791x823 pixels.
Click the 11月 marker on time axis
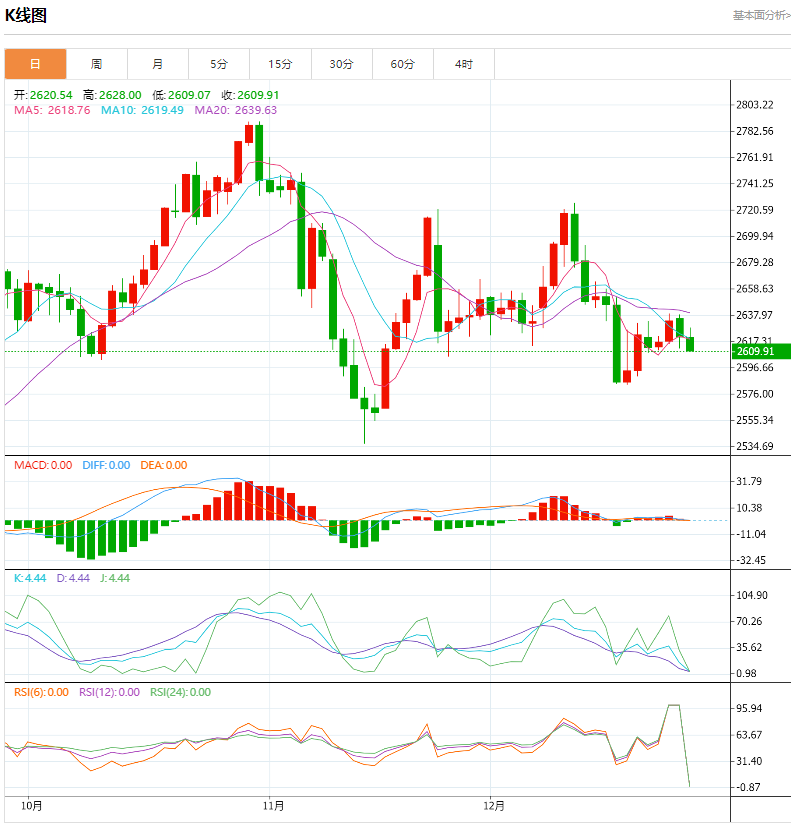click(x=273, y=805)
